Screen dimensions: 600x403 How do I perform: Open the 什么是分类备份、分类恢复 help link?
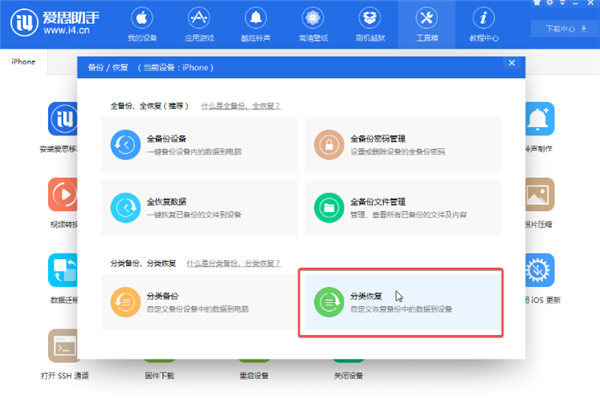236,263
